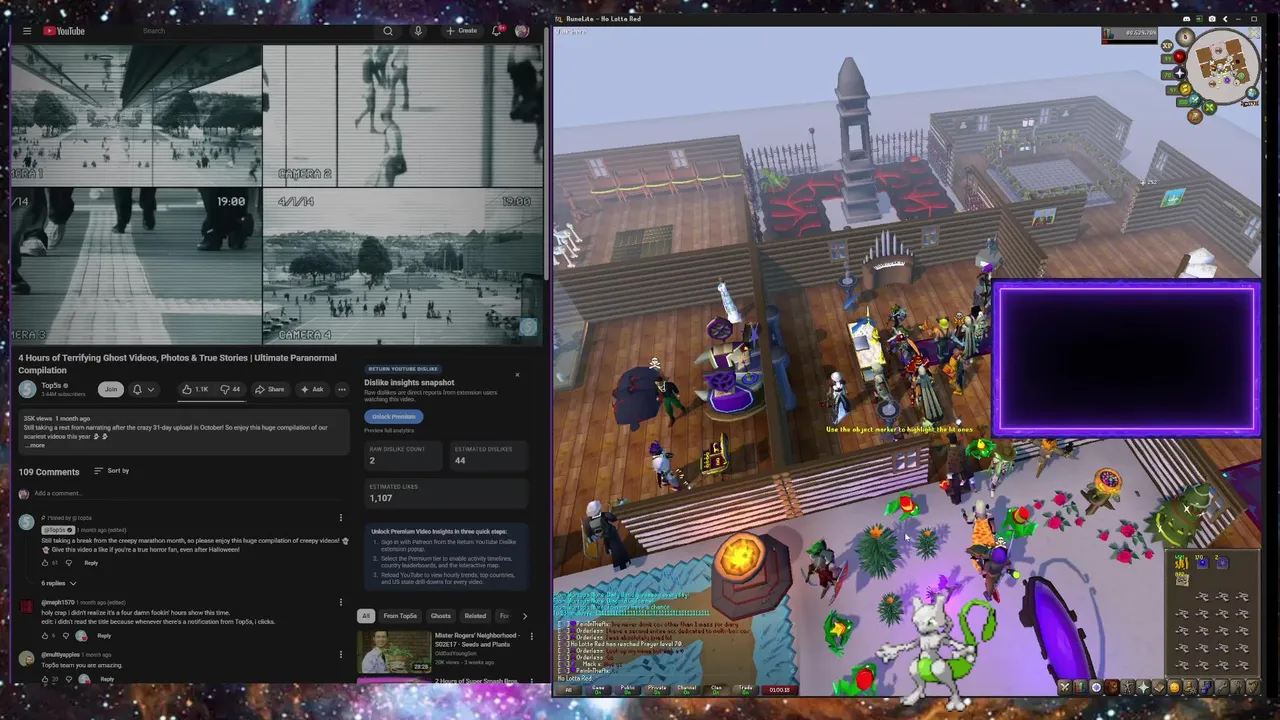Toggle the XP drops orb

[x=1167, y=46]
